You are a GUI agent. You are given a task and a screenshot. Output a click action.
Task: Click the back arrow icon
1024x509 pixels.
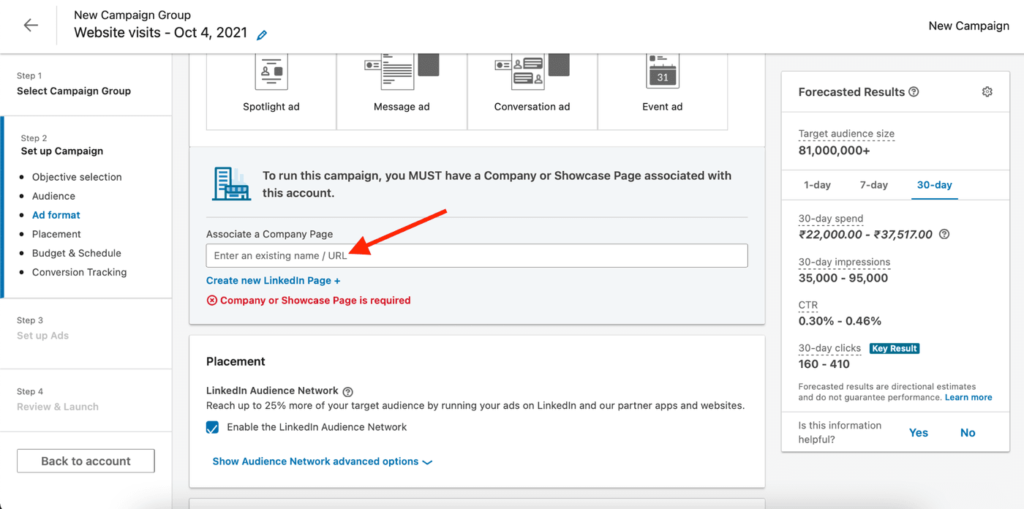point(31,25)
